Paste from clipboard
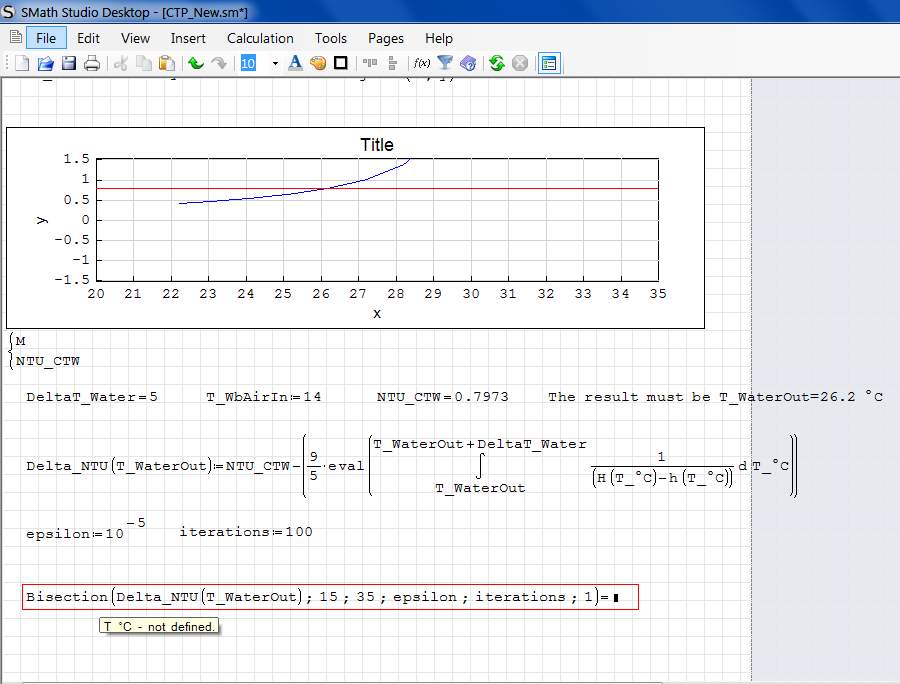 coord(167,63)
